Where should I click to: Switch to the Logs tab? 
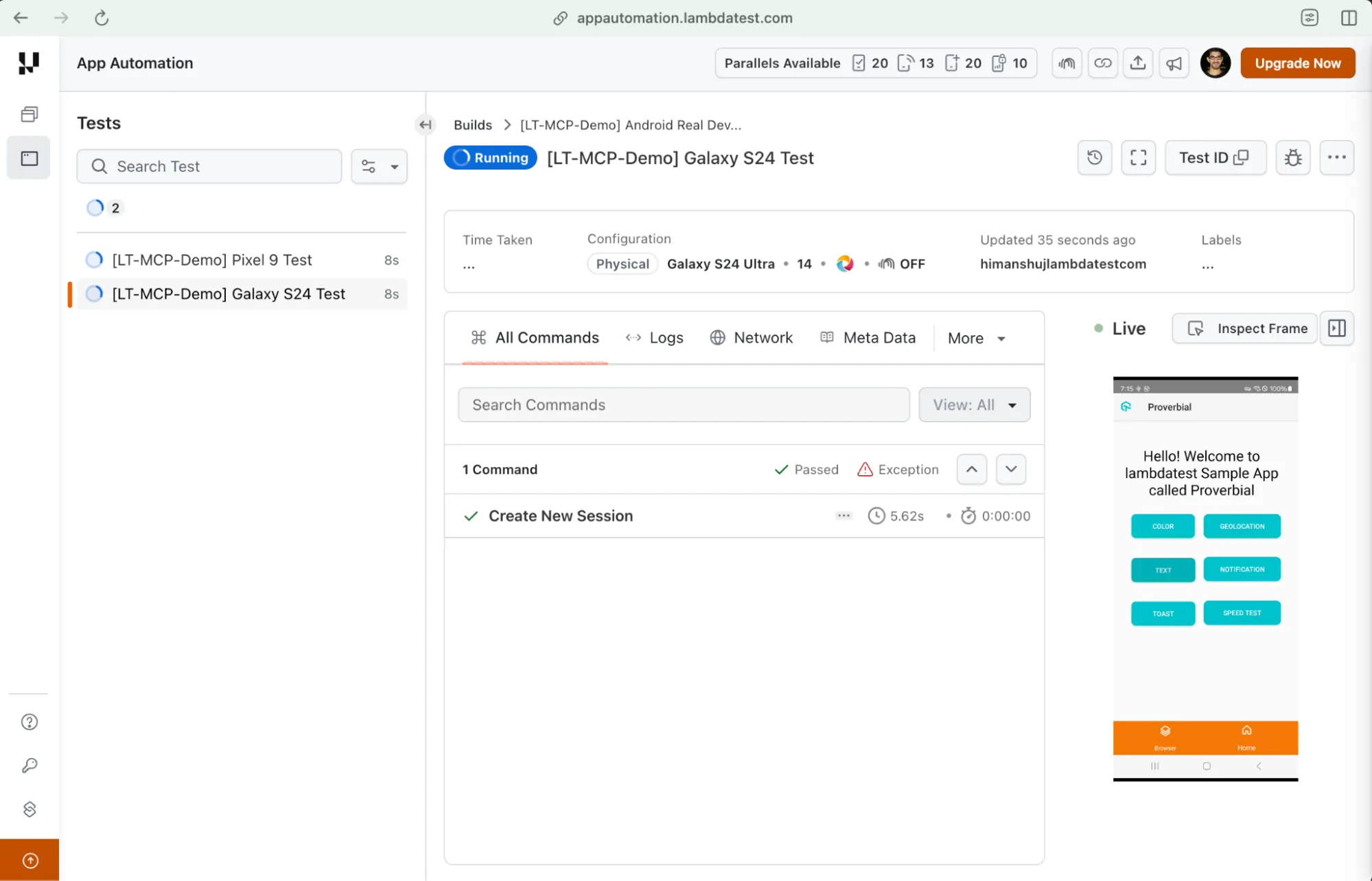click(x=655, y=338)
